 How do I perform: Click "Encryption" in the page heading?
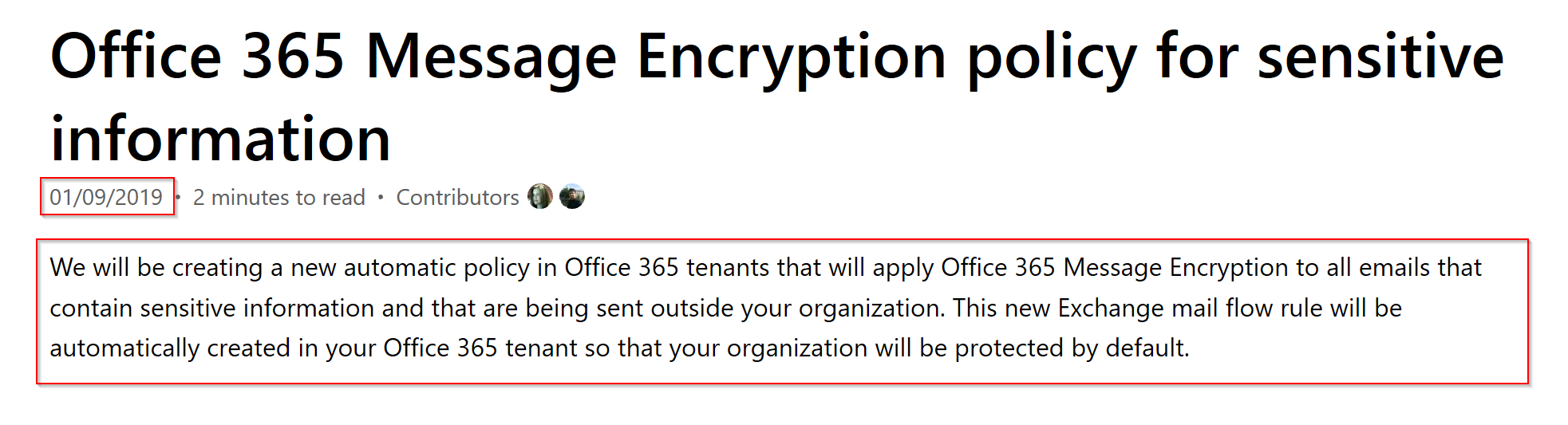(791, 57)
